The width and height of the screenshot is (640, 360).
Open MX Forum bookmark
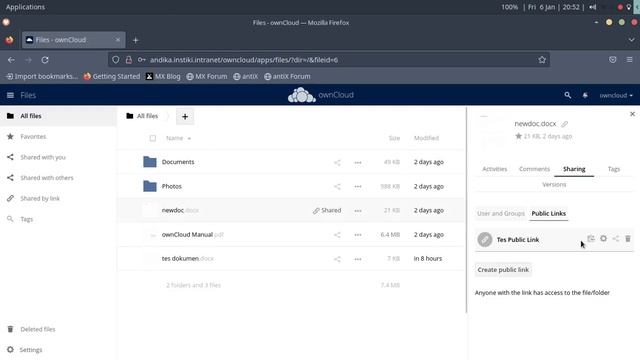click(207, 76)
